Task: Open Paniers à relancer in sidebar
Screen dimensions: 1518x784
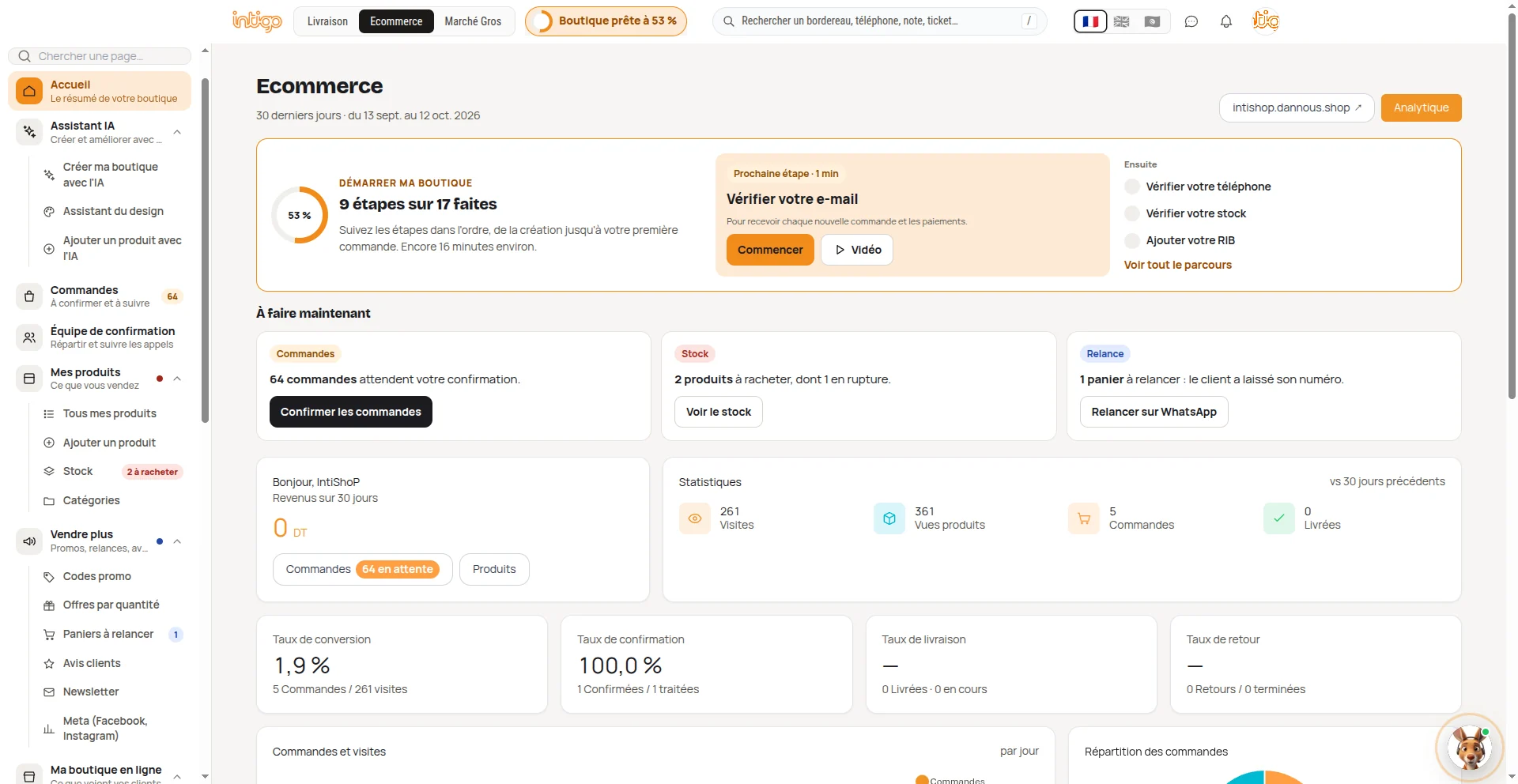Action: click(110, 634)
